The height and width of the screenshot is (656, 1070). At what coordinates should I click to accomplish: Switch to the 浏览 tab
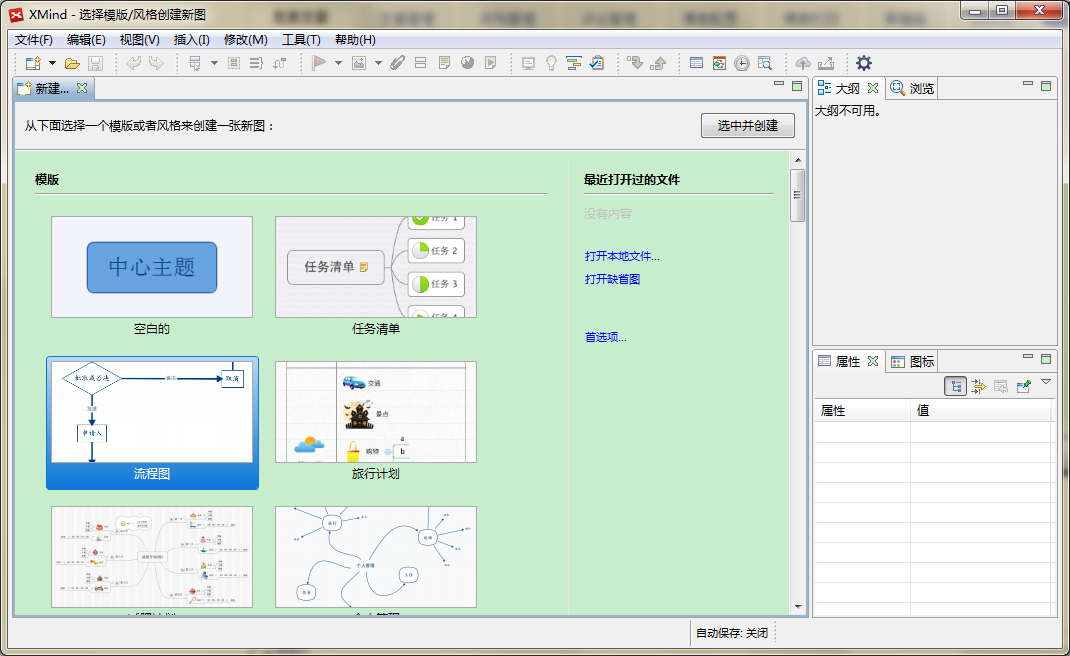912,89
